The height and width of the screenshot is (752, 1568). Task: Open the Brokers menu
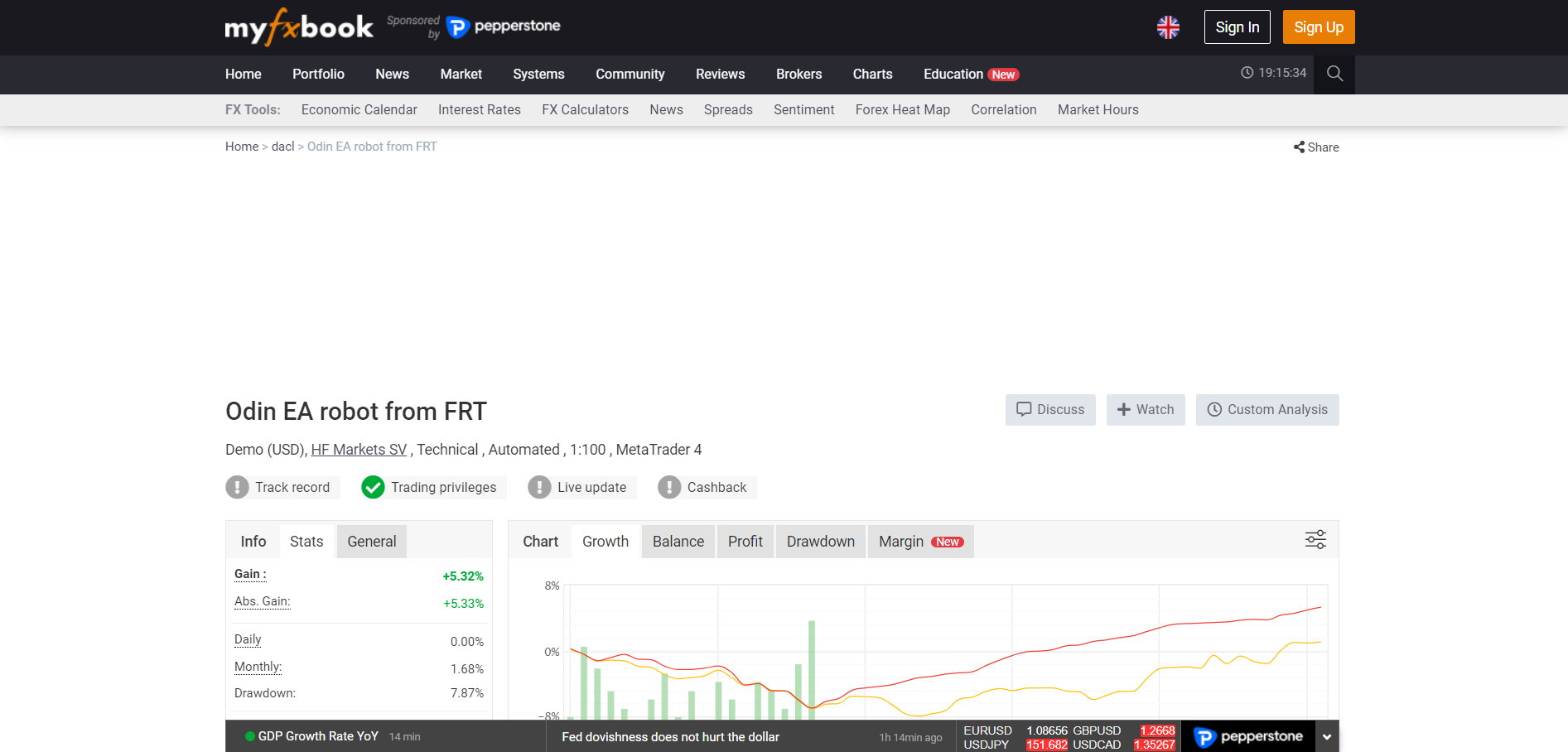pyautogui.click(x=798, y=75)
